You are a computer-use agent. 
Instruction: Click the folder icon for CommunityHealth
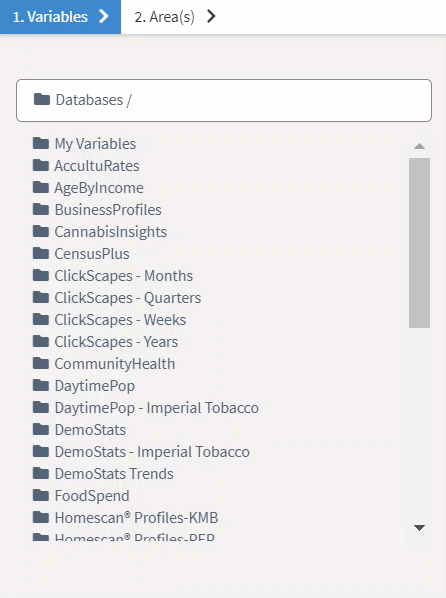click(40, 363)
